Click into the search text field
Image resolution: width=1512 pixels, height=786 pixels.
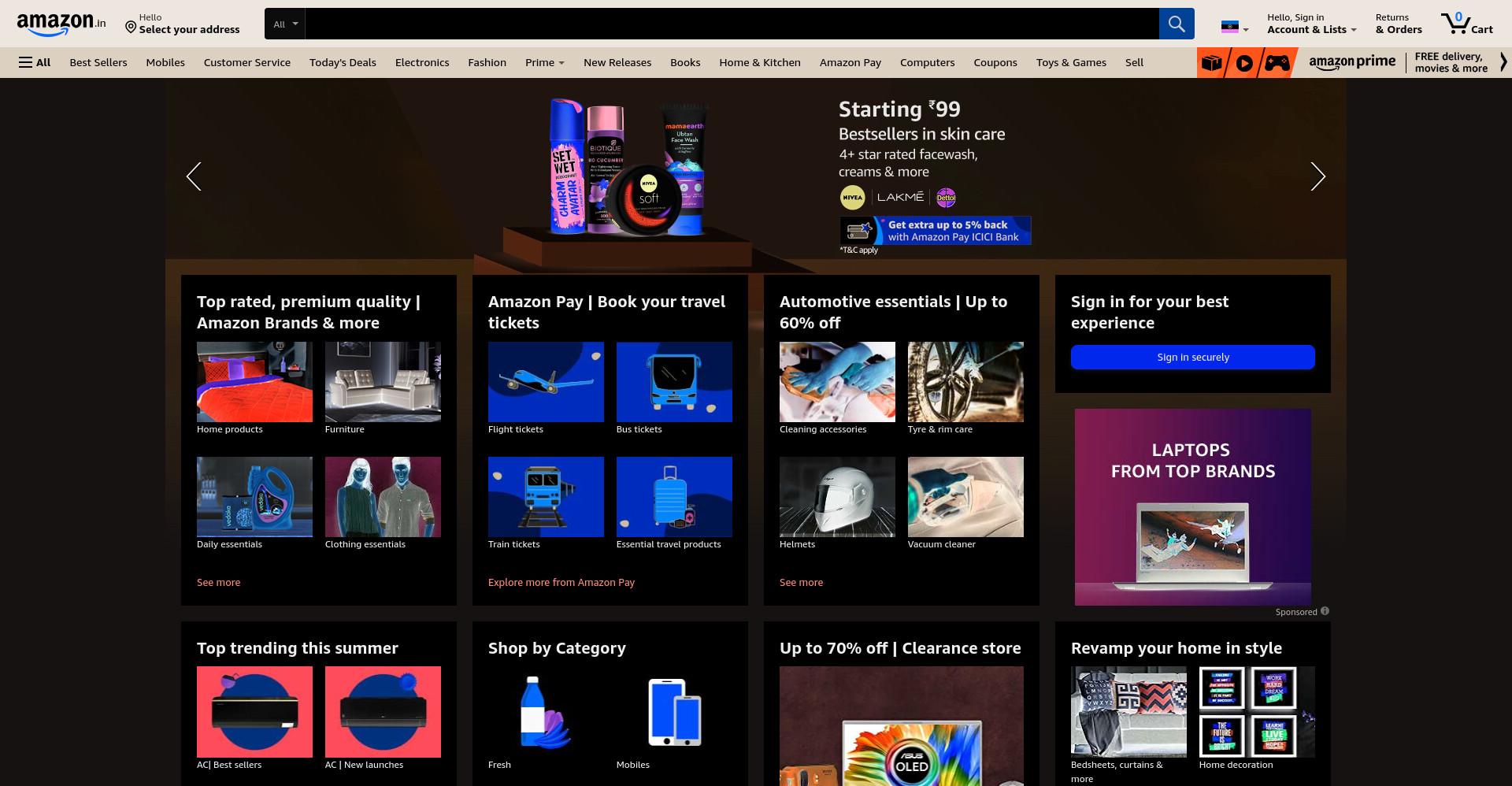732,24
